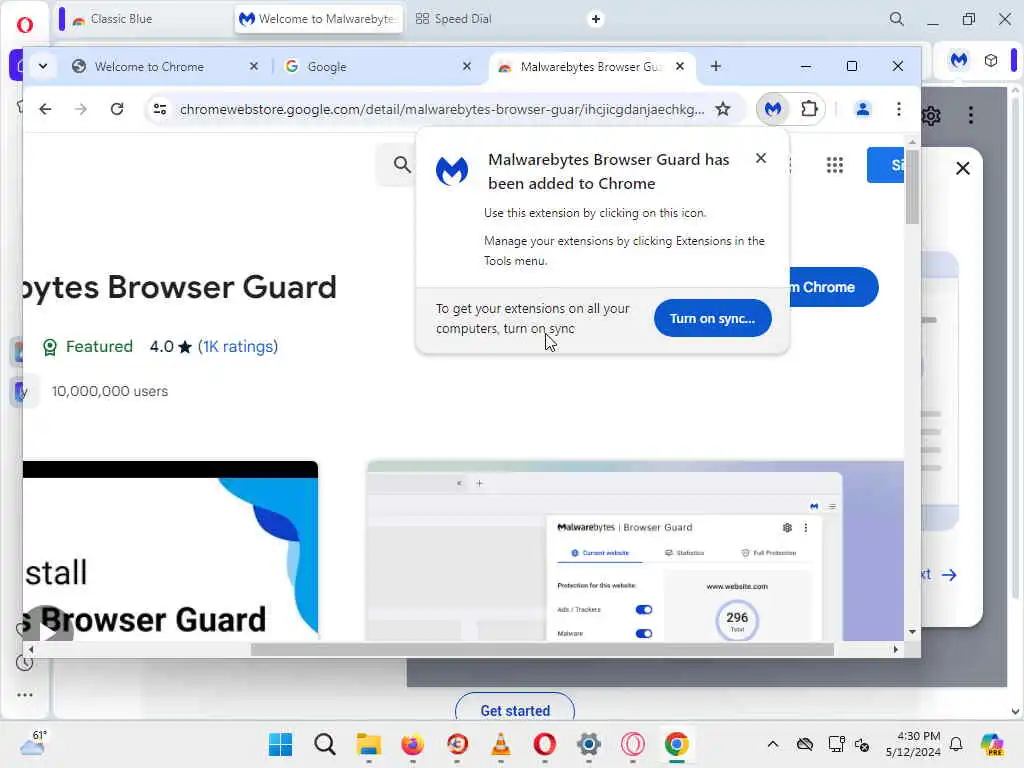
Task: Open a new Chrome tab
Action: click(716, 66)
